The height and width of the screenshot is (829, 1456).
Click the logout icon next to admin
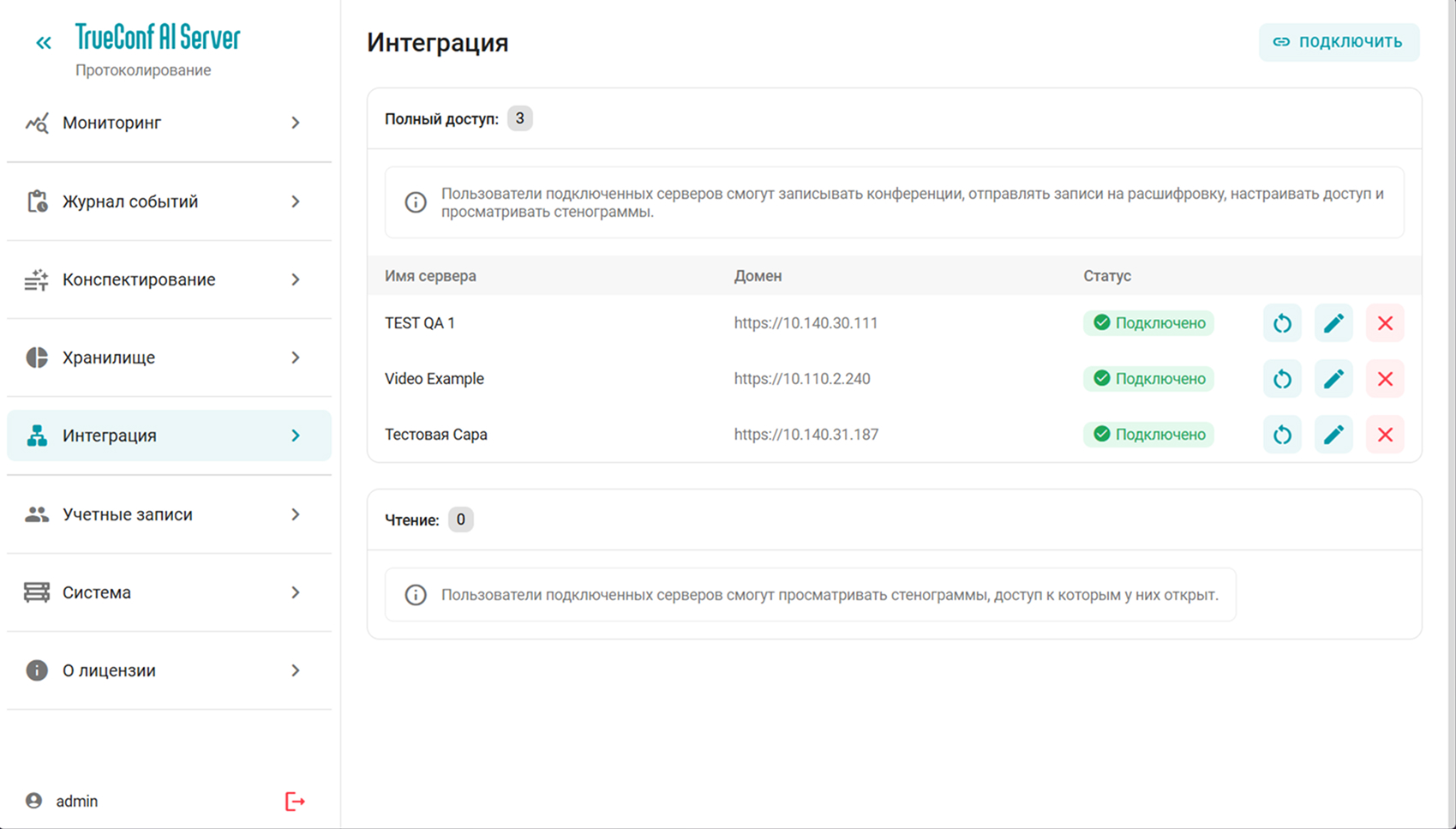[x=295, y=802]
